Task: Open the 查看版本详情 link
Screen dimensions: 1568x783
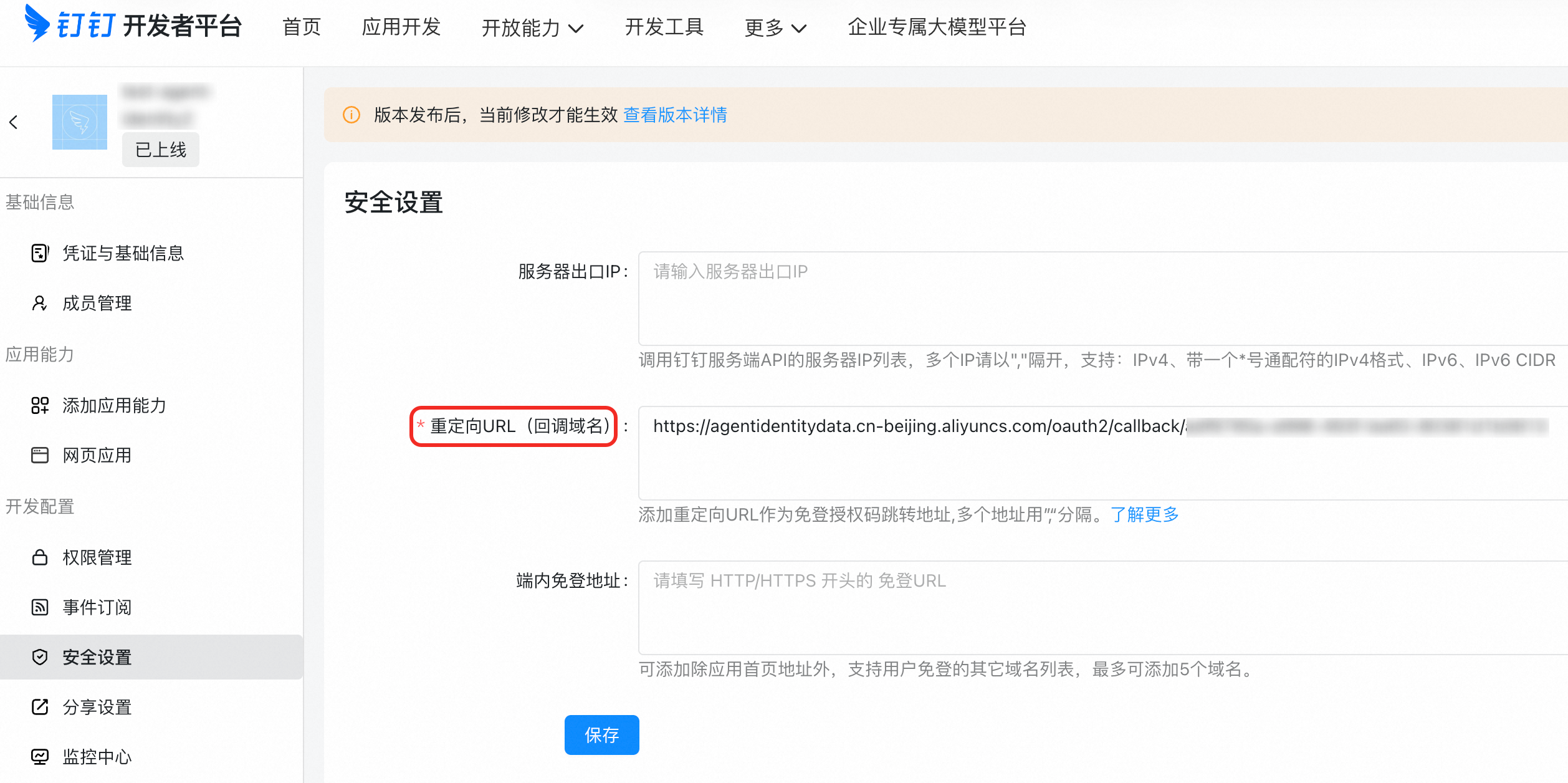Action: (675, 115)
